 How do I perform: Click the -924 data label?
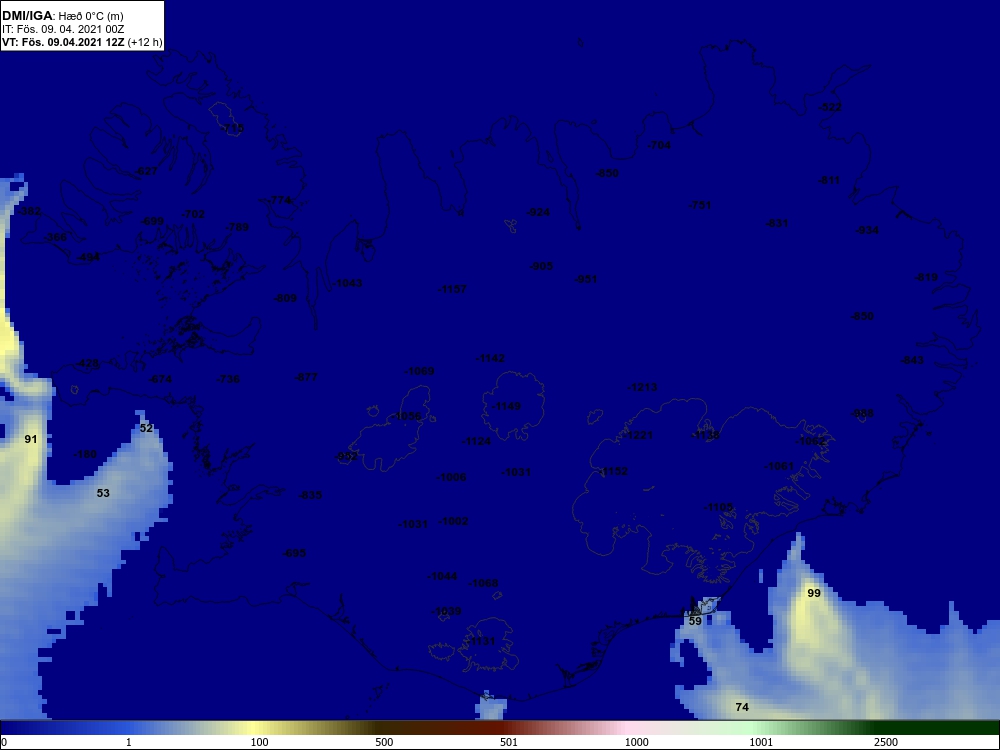point(538,212)
